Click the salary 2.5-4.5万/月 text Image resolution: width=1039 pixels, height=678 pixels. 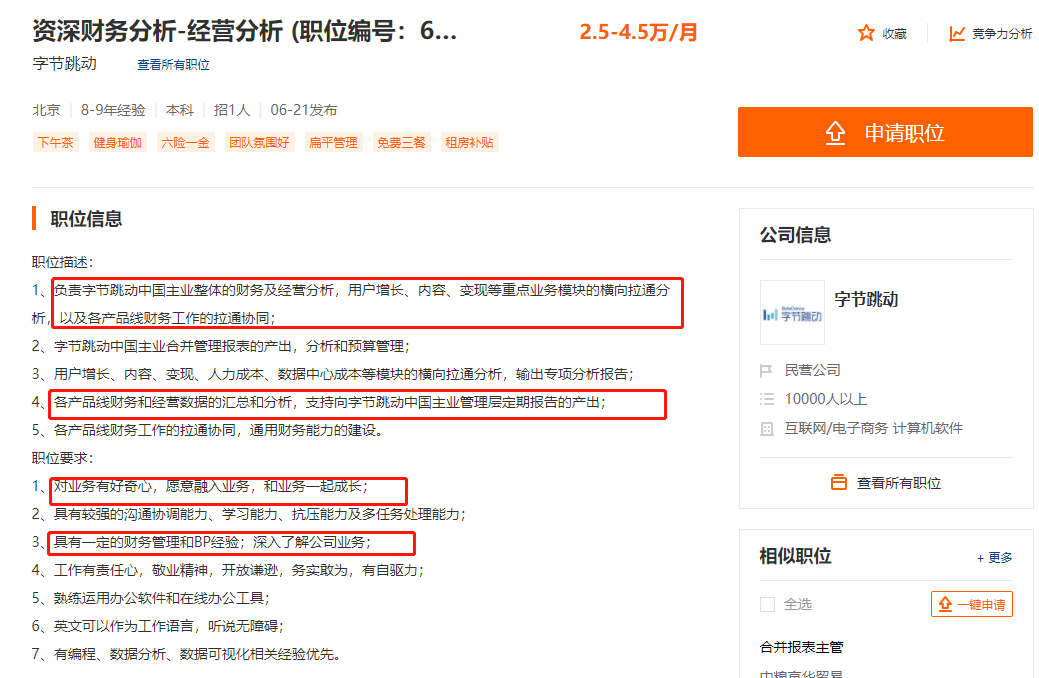click(x=639, y=32)
